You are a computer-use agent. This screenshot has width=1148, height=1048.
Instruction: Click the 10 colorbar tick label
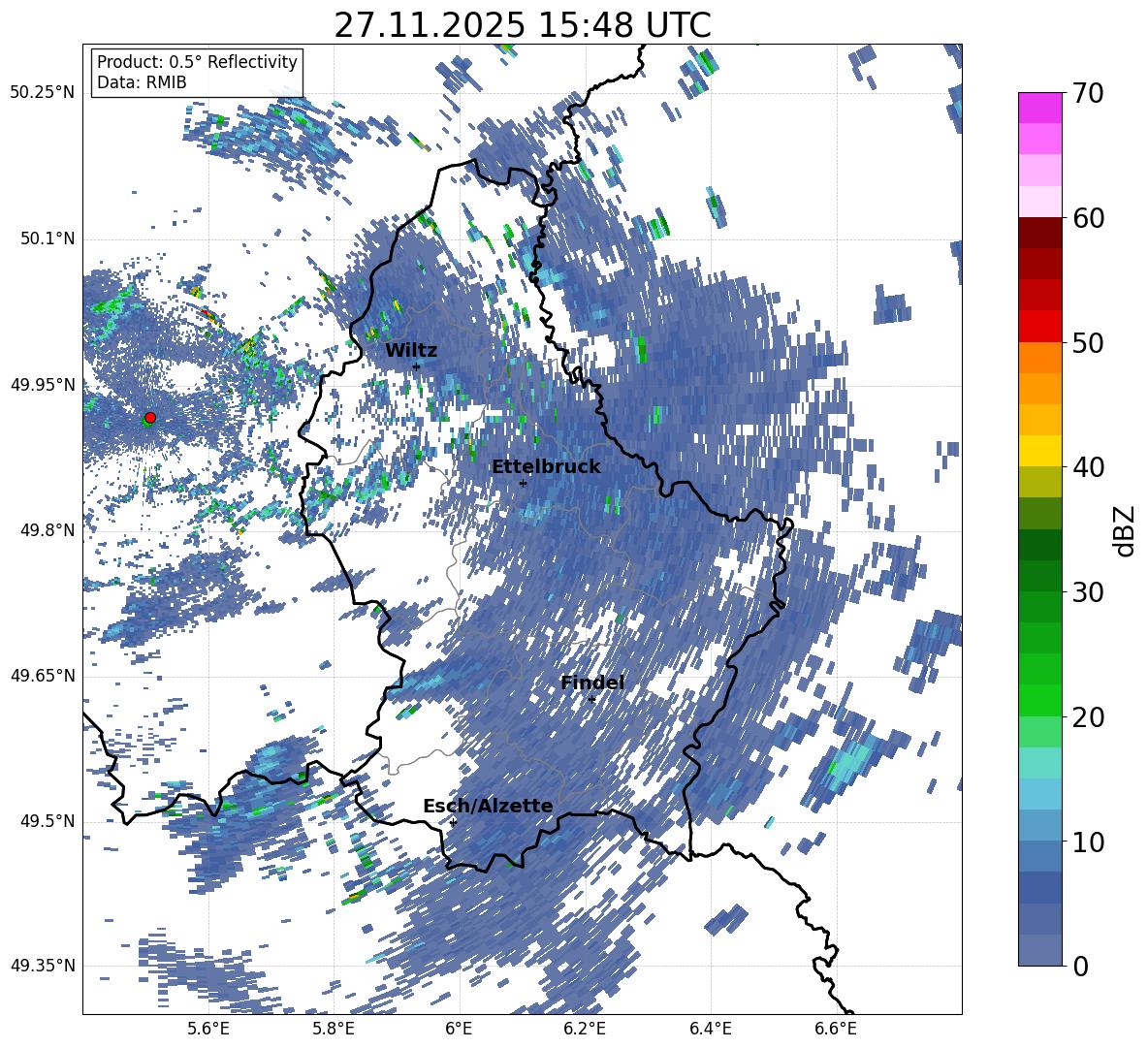coord(1088,842)
